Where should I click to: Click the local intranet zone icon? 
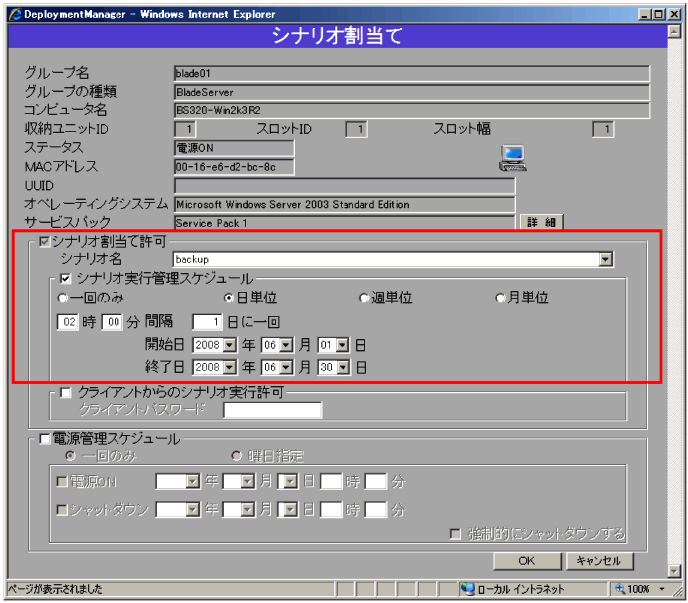tap(467, 589)
